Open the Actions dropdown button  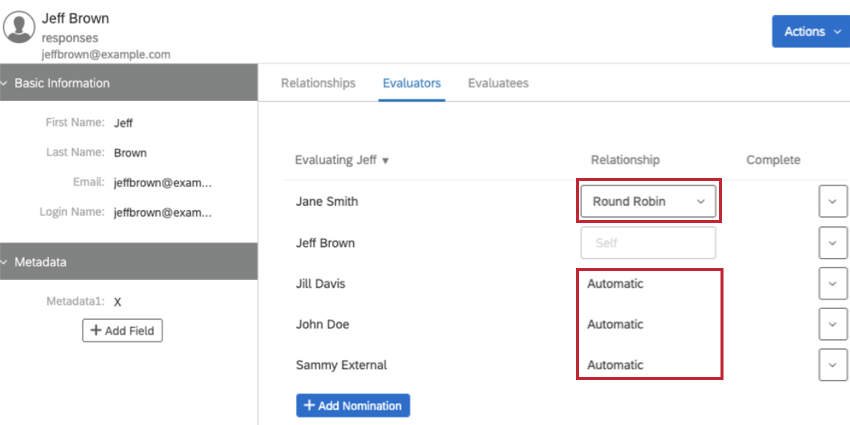810,31
